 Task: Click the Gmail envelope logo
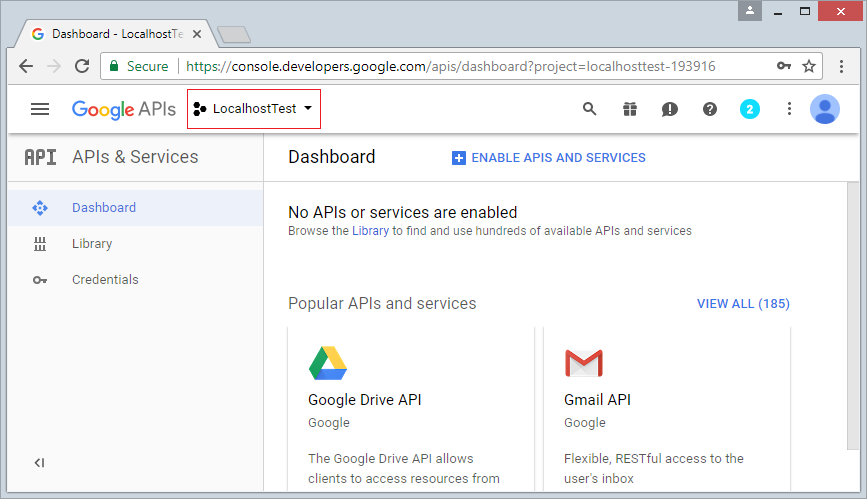pos(584,363)
